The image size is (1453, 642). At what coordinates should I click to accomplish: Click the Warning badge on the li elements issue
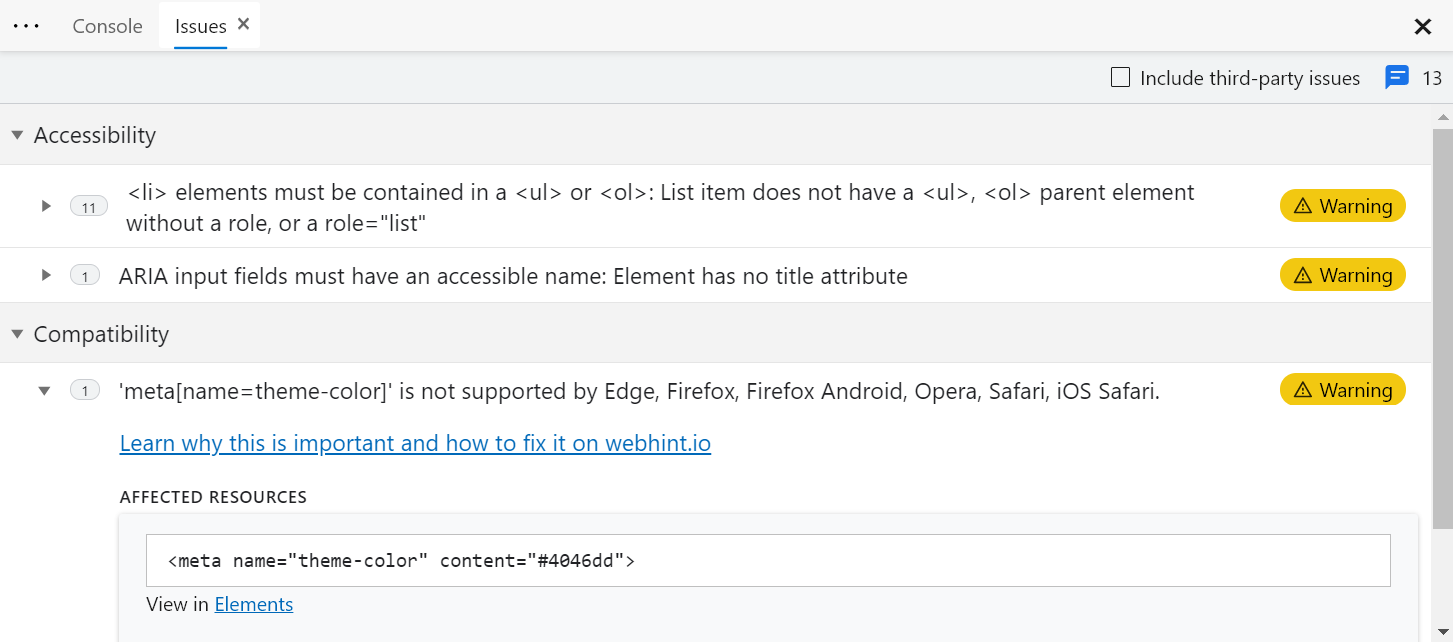tap(1342, 205)
